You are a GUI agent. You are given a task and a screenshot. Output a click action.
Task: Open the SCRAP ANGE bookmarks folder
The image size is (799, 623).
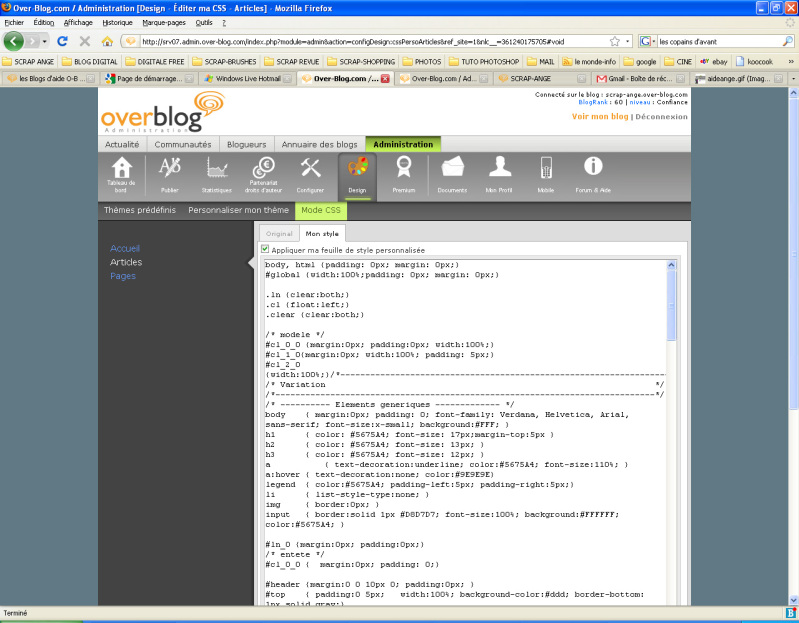tap(28, 62)
